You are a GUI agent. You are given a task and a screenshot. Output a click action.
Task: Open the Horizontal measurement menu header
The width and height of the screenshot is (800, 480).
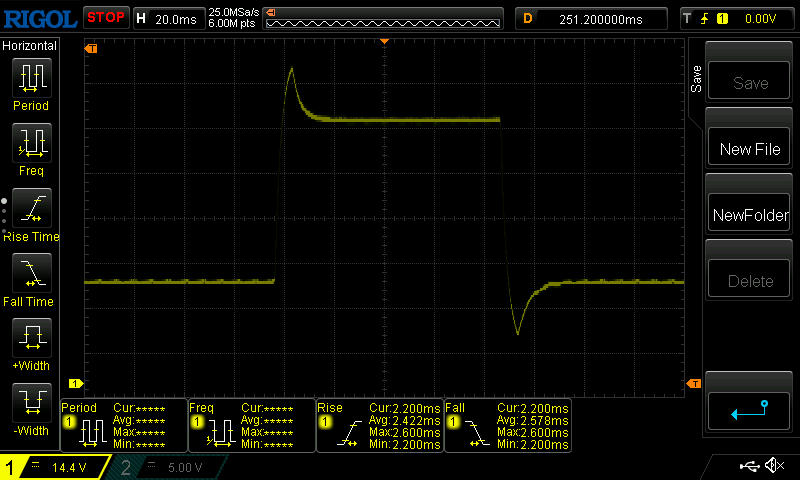point(30,46)
